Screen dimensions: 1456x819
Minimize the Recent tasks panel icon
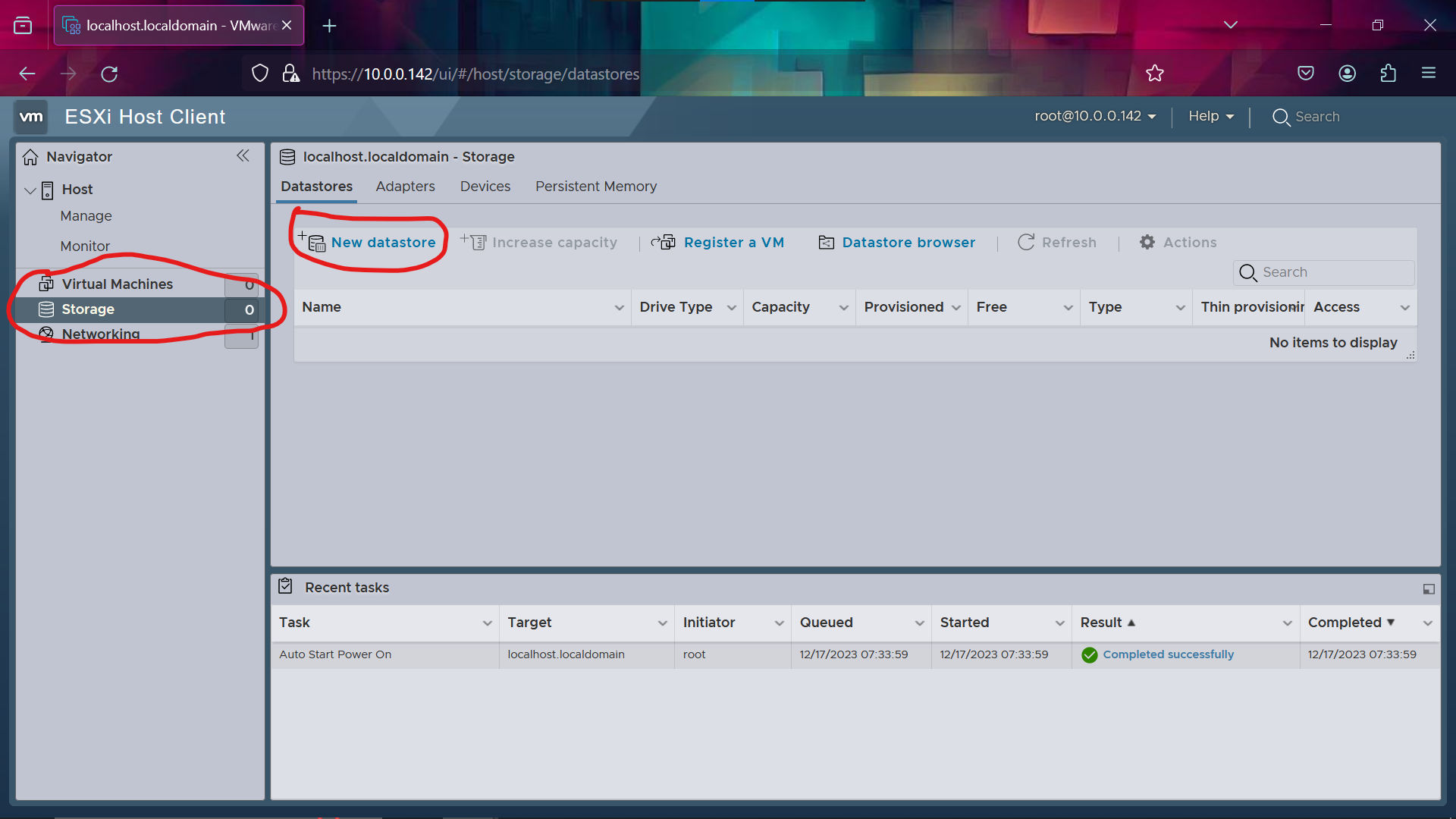pyautogui.click(x=1429, y=589)
